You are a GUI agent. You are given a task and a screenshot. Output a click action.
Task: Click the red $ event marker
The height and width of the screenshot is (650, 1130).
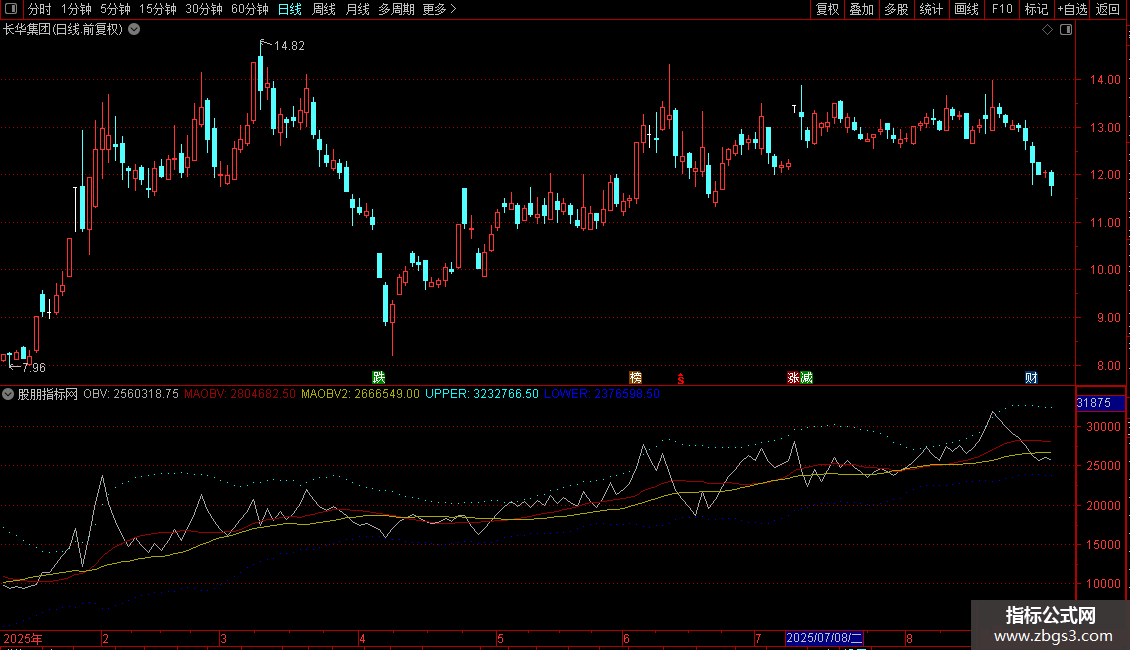tap(680, 379)
